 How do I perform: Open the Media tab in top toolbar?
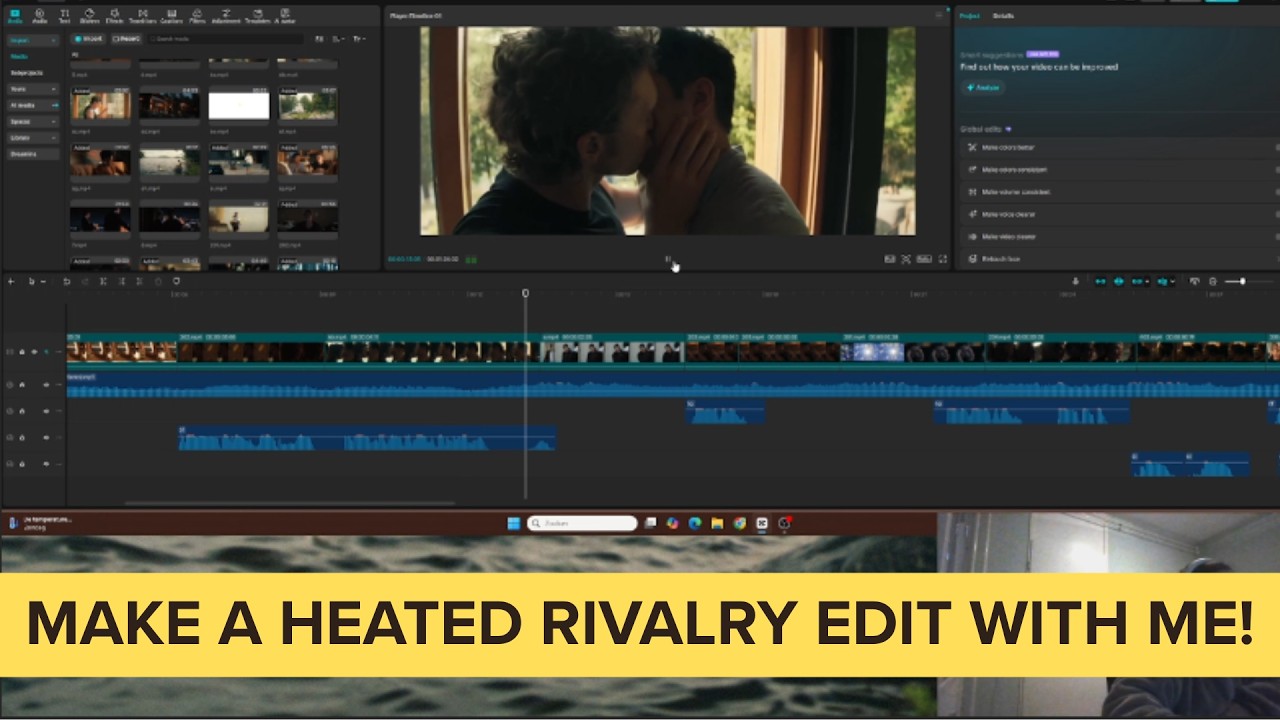point(14,16)
